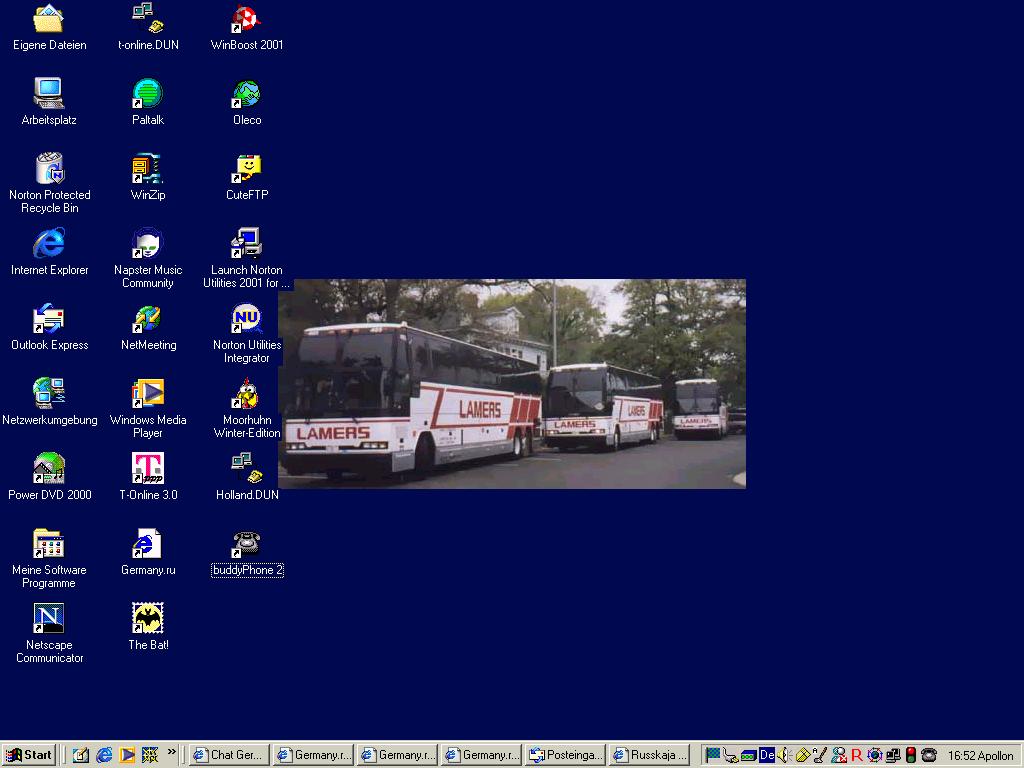1024x768 pixels.
Task: Select the Windows Media Player desktop icon
Action: click(x=148, y=393)
